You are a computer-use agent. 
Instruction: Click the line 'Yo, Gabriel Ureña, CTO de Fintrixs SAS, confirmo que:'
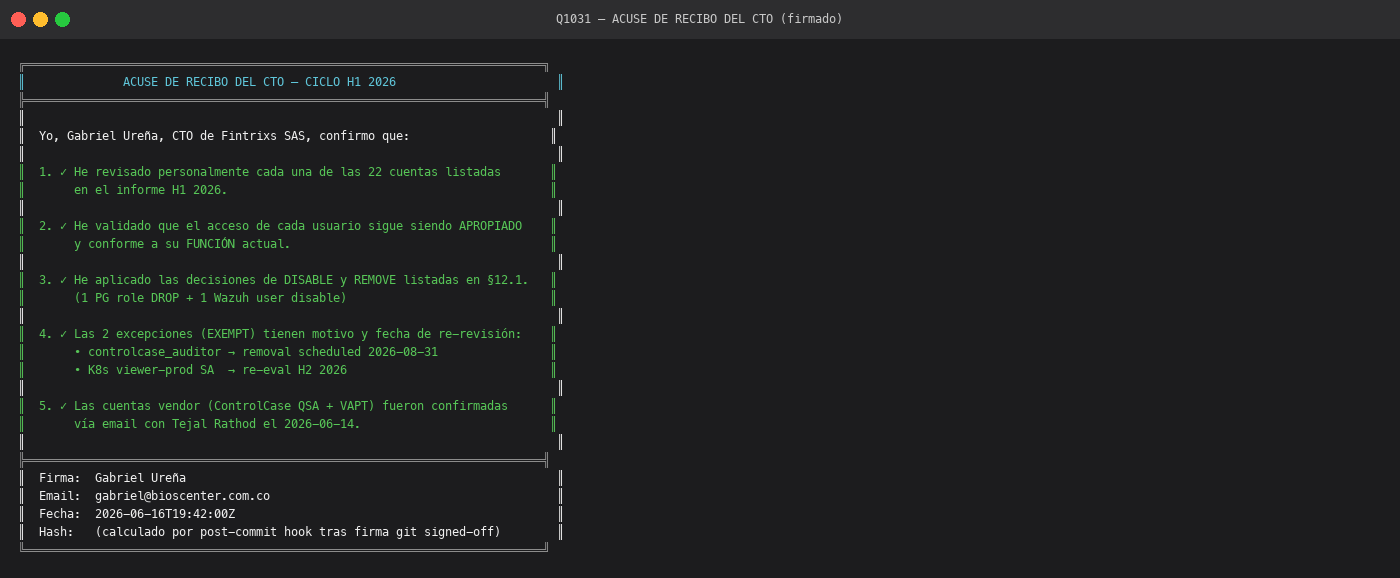click(224, 136)
